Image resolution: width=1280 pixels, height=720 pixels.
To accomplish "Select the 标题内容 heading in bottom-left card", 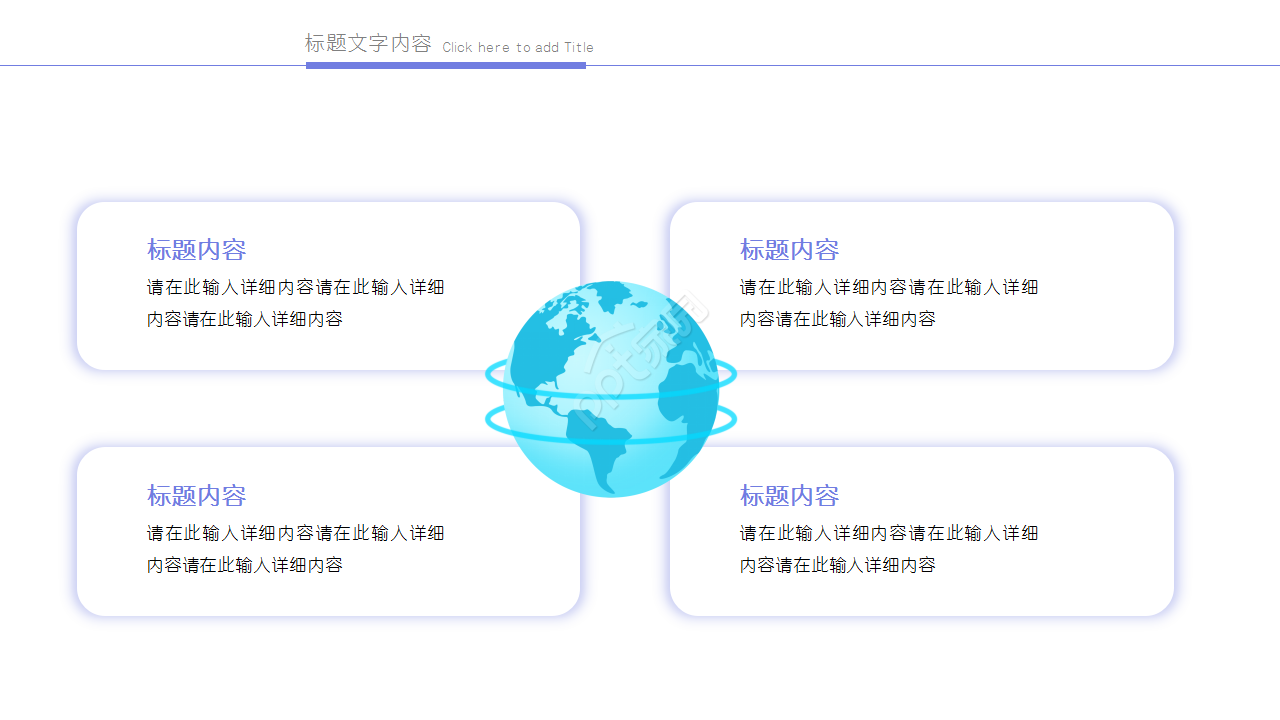I will pos(197,495).
